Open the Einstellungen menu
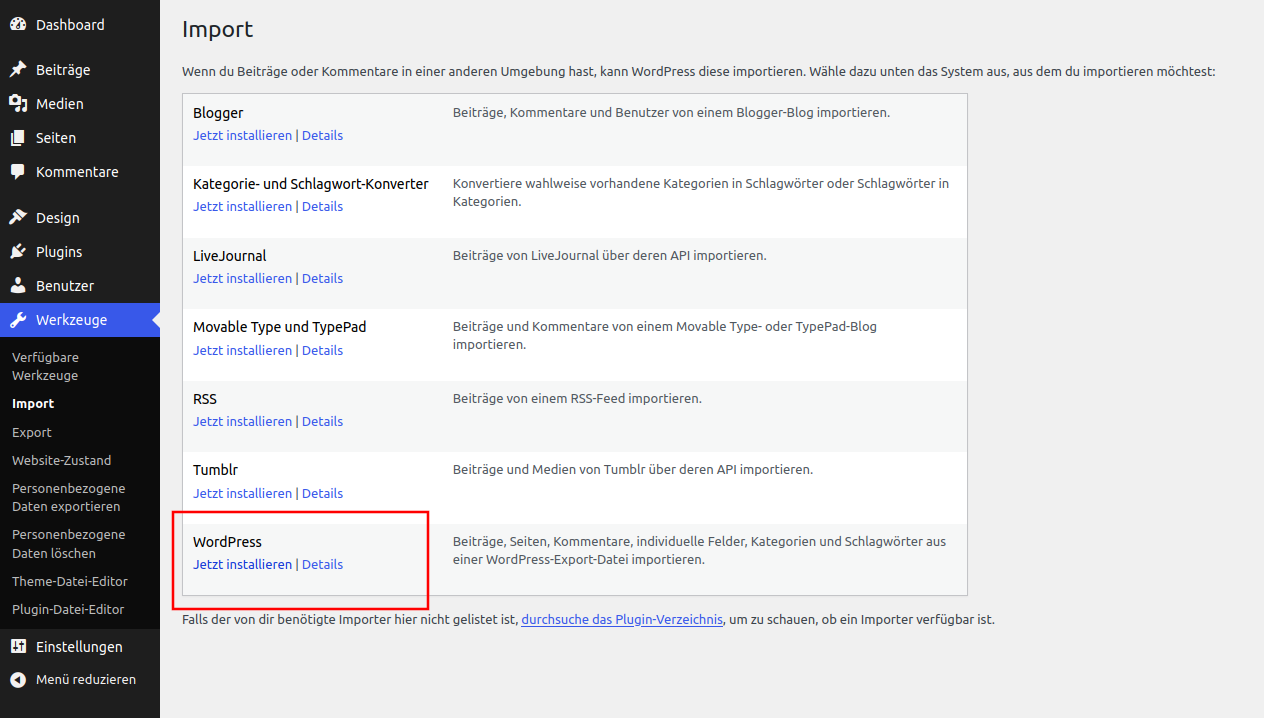This screenshot has height=718, width=1264. (80, 647)
